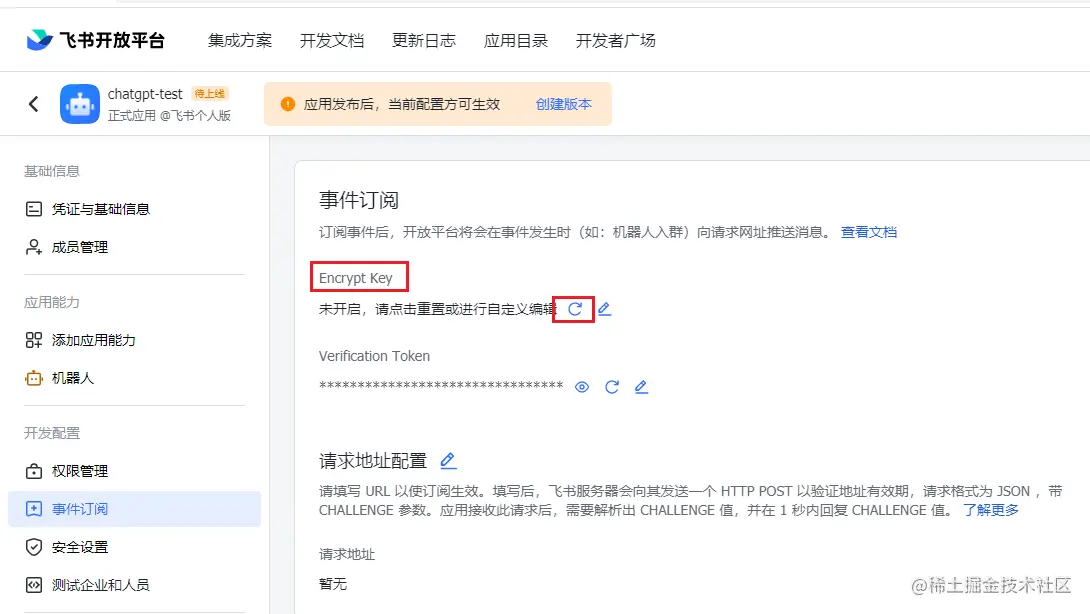This screenshot has width=1090, height=614.
Task: Edit 请求地址配置 with the pencil icon
Action: [448, 460]
